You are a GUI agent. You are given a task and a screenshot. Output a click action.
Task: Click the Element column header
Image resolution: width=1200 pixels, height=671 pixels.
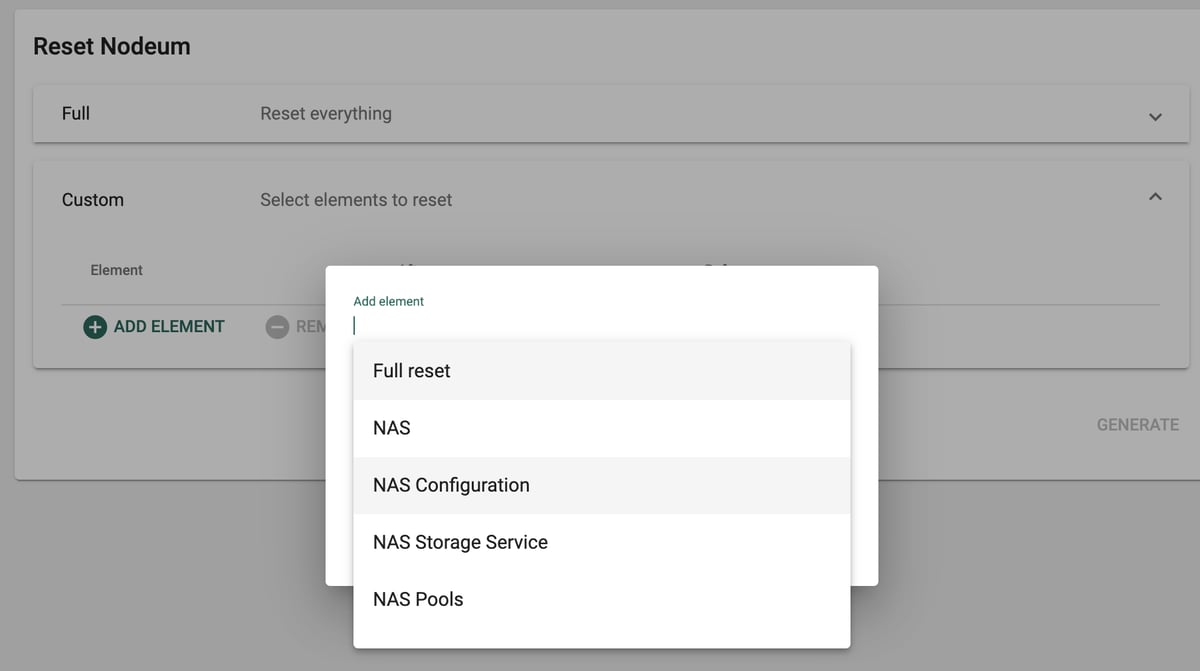point(116,270)
